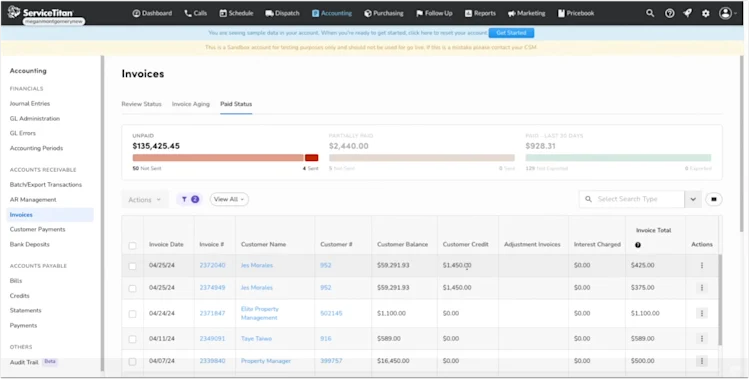This screenshot has height=379, width=749.
Task: Open Dispatch in the top navigation
Action: coord(282,13)
